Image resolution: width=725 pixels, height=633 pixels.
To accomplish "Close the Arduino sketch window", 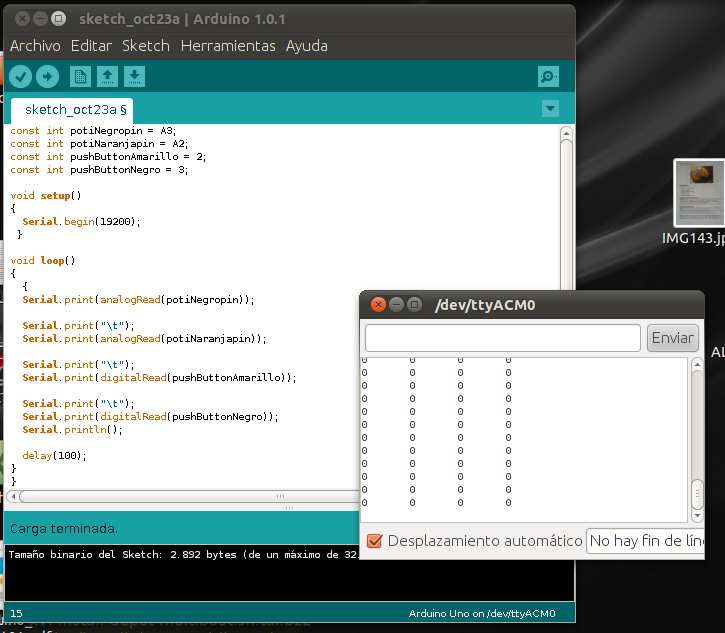I will point(22,19).
